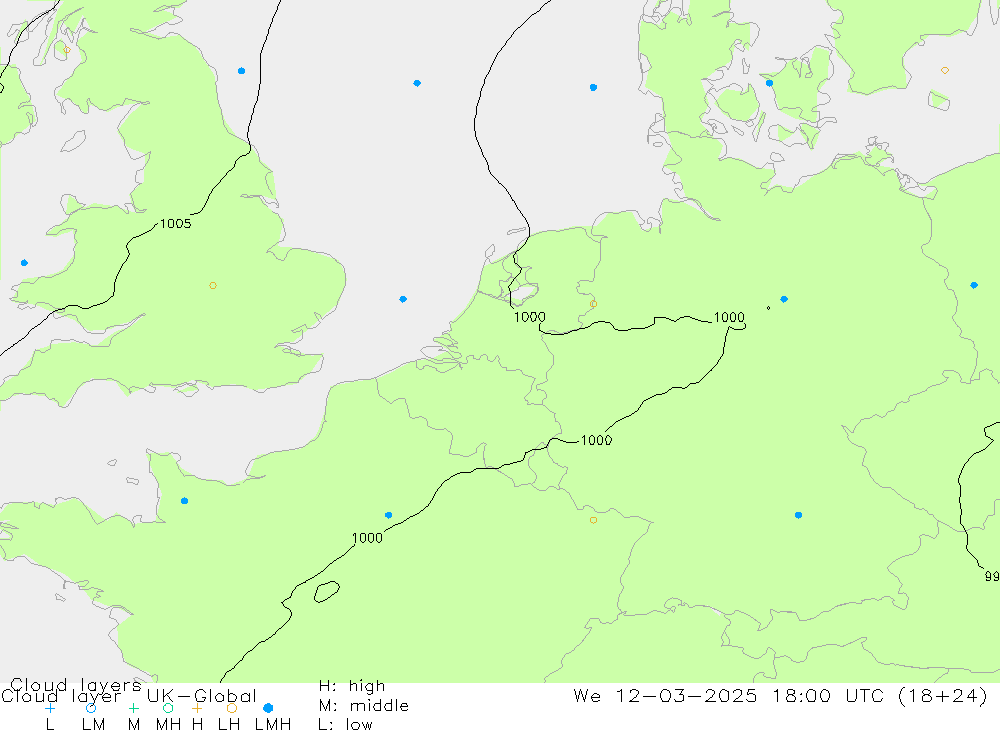
Task: Select the blue marker beside France's 1000 isobar
Action: pyautogui.click(x=388, y=515)
